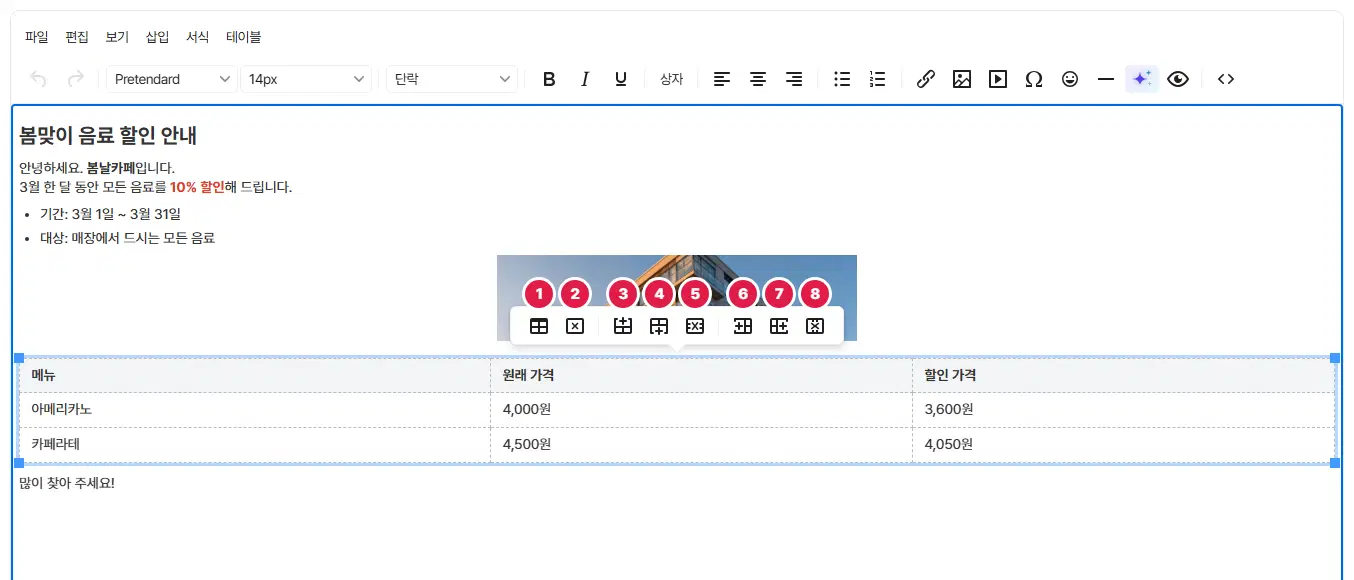Screen dimensions: 1354x580
Task: Click the 상자 toolbar button
Action: coord(671,79)
